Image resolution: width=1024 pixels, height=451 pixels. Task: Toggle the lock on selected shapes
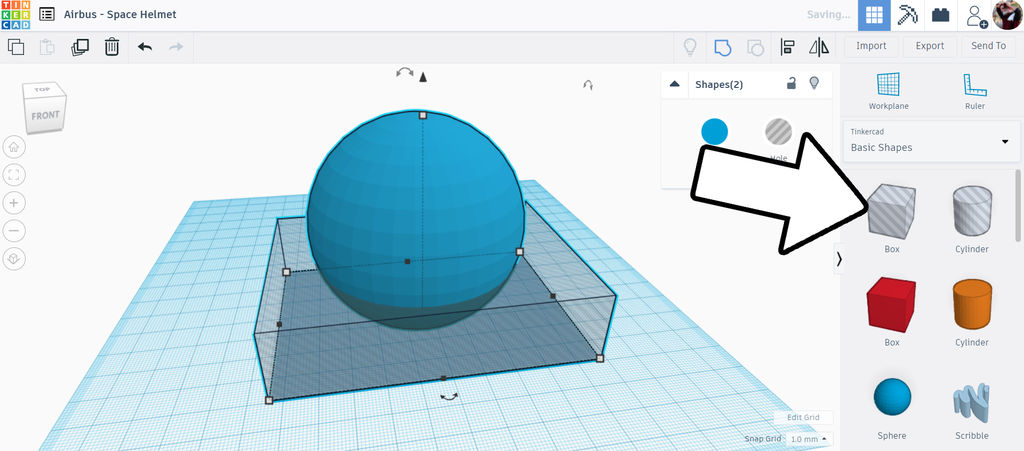tap(791, 83)
